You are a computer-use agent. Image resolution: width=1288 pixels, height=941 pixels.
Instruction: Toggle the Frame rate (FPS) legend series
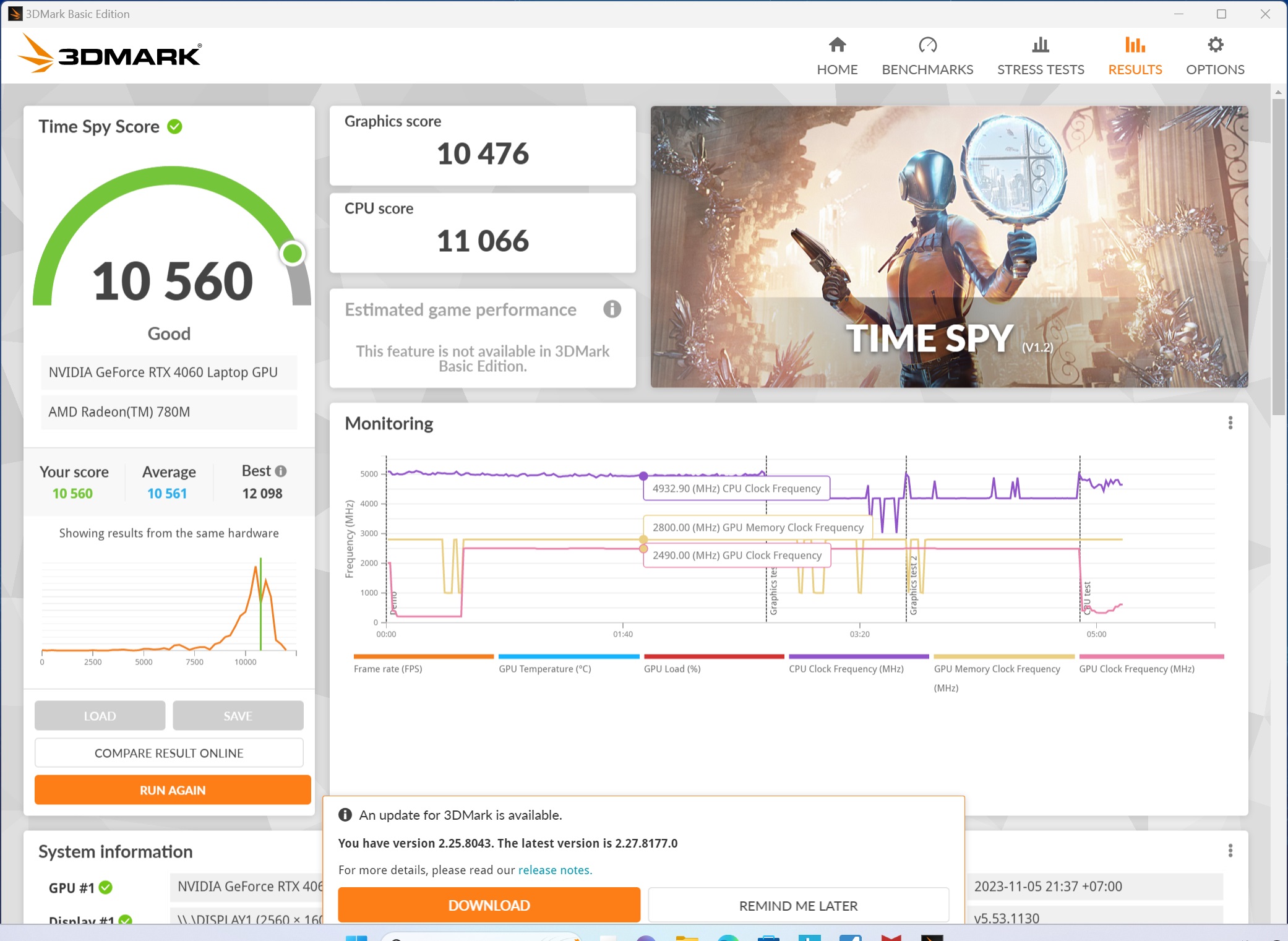tap(423, 664)
